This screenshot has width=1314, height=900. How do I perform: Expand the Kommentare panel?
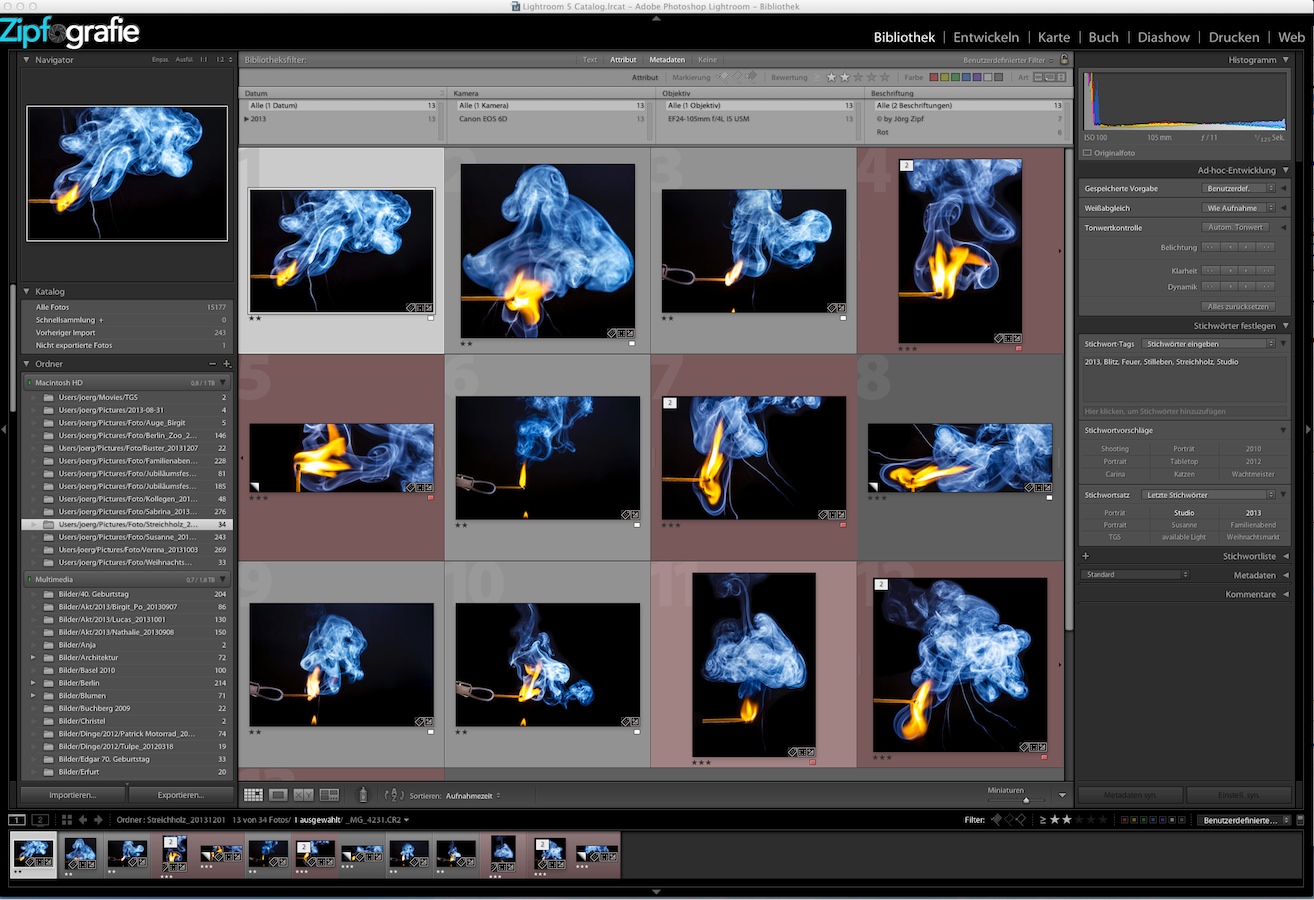[x=1285, y=594]
